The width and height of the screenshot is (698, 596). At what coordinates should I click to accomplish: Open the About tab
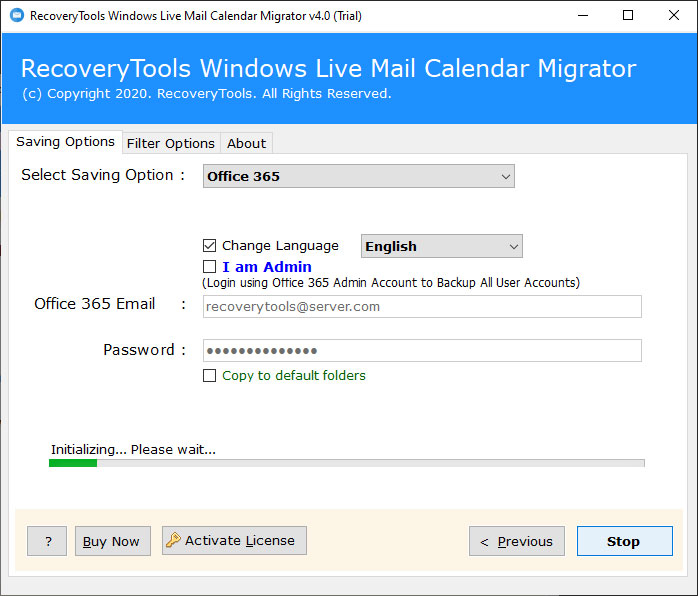click(247, 143)
